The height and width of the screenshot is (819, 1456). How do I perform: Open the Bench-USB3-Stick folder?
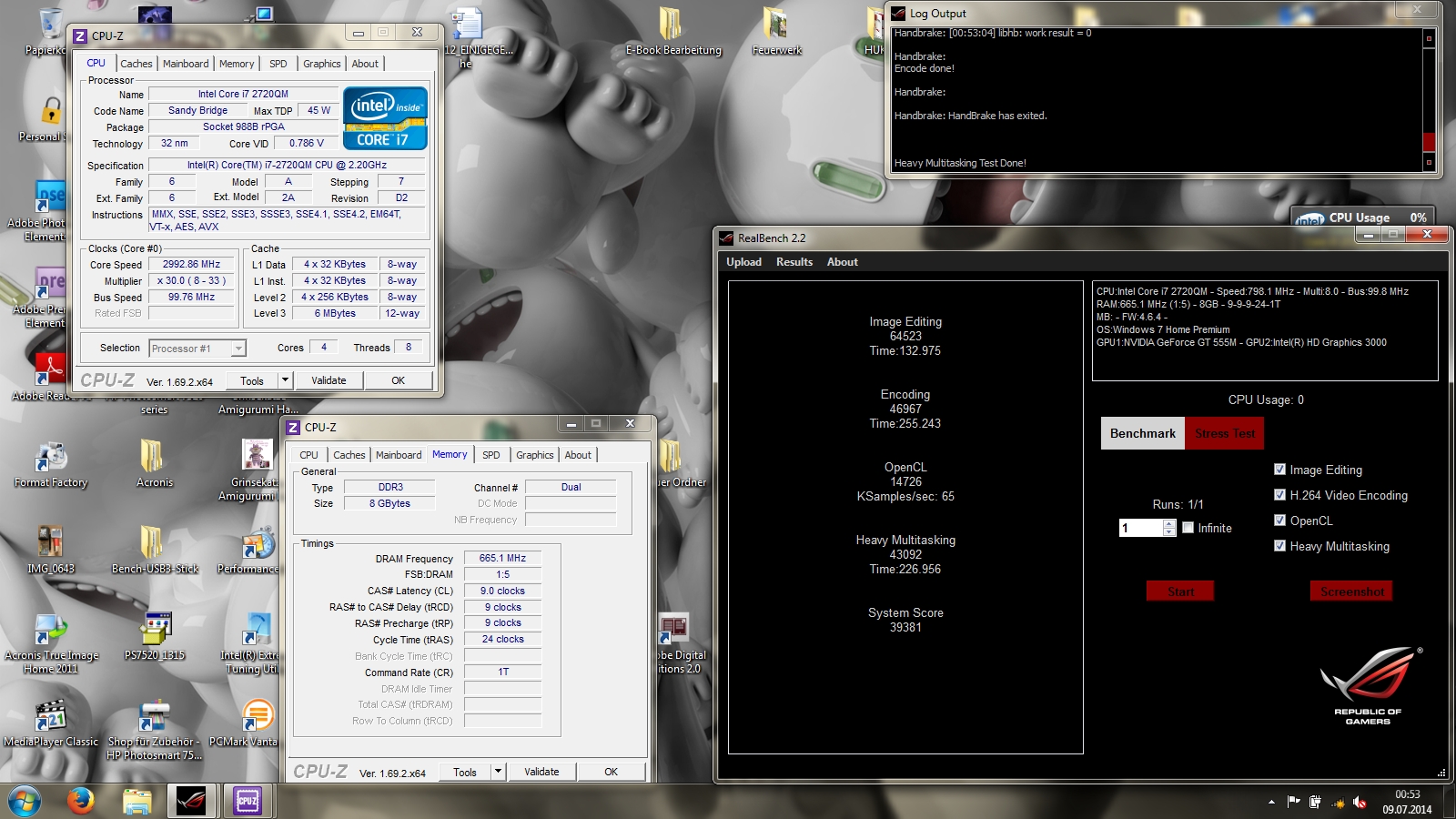[x=154, y=549]
